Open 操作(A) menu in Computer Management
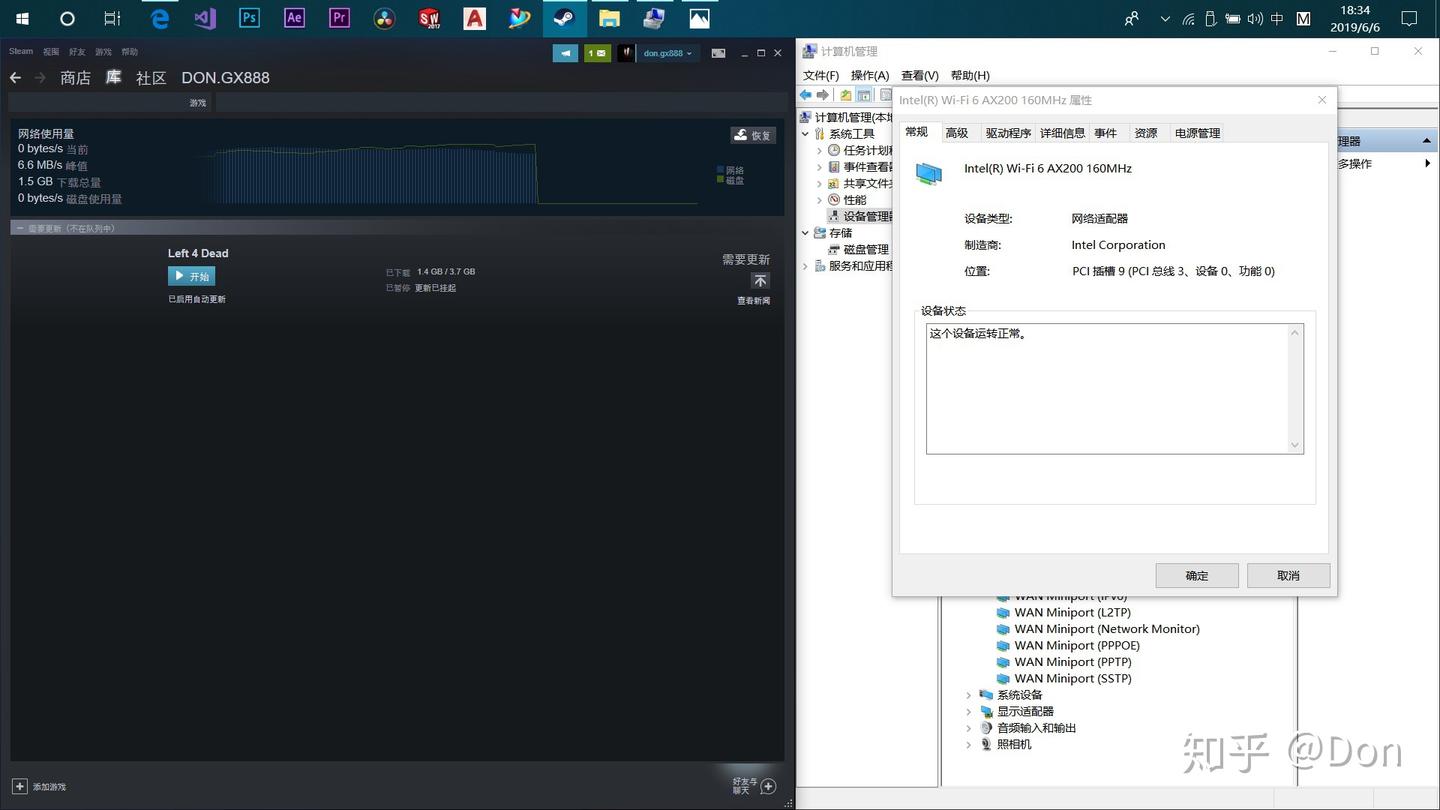This screenshot has width=1440, height=810. point(870,75)
